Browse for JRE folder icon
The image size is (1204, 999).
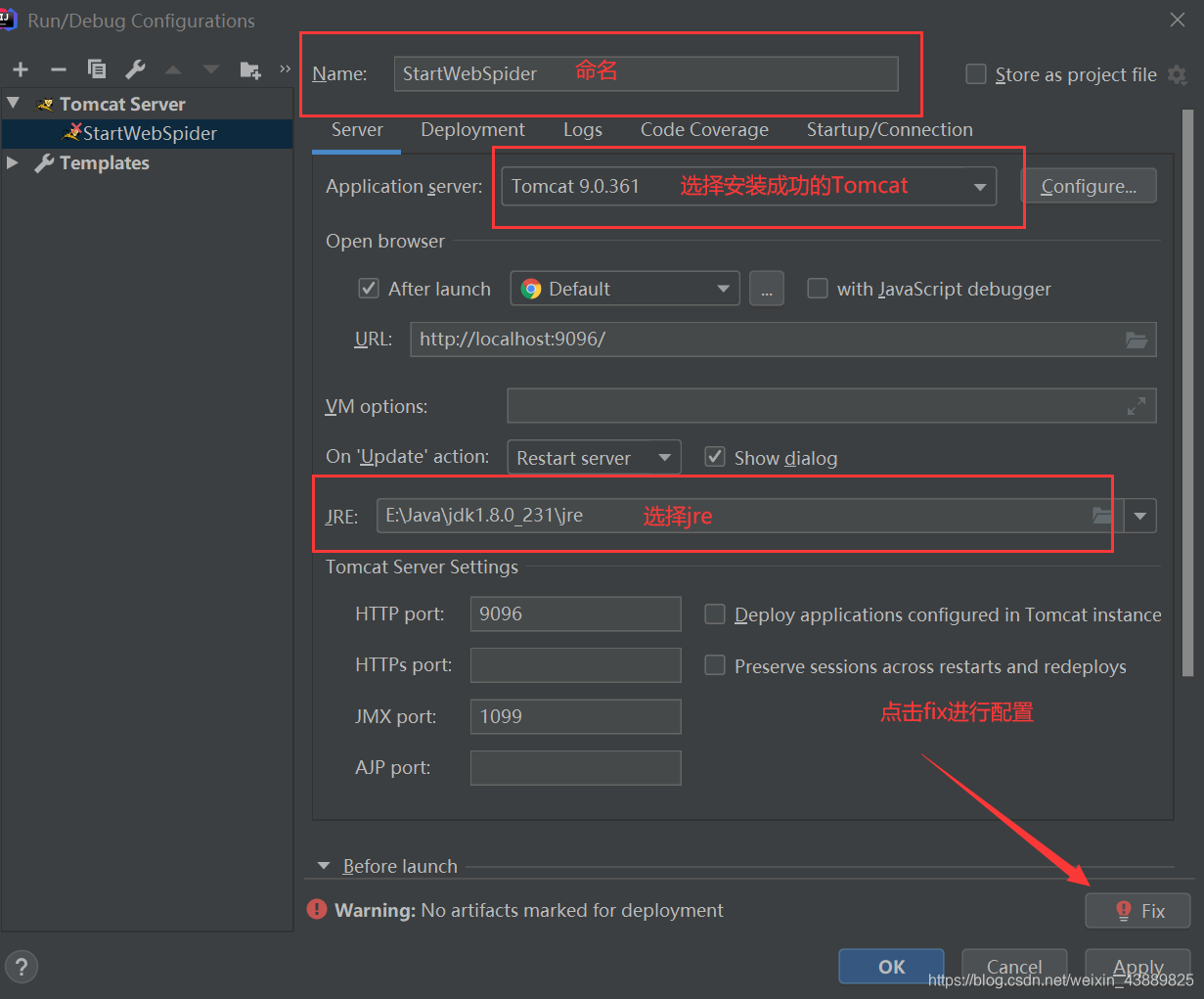[x=1102, y=516]
